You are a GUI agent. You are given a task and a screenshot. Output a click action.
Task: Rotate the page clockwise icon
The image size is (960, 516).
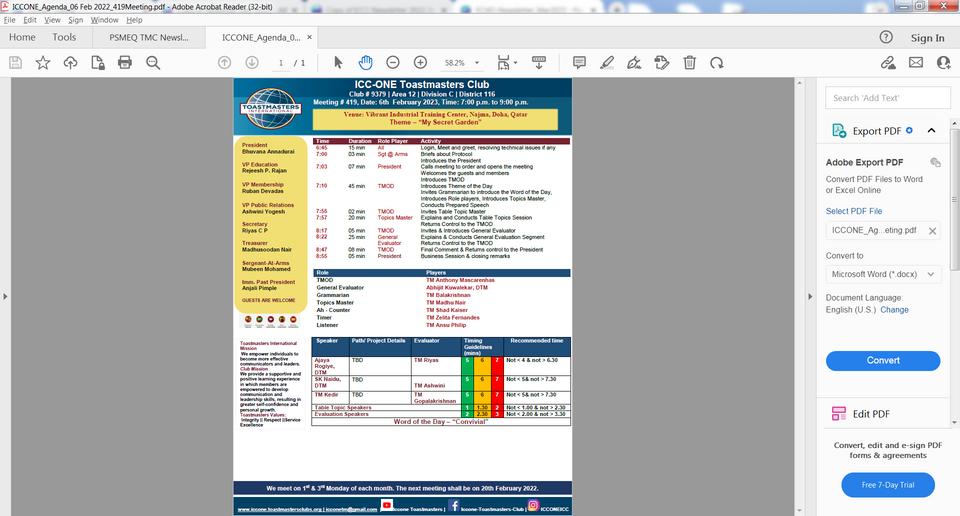coord(717,62)
